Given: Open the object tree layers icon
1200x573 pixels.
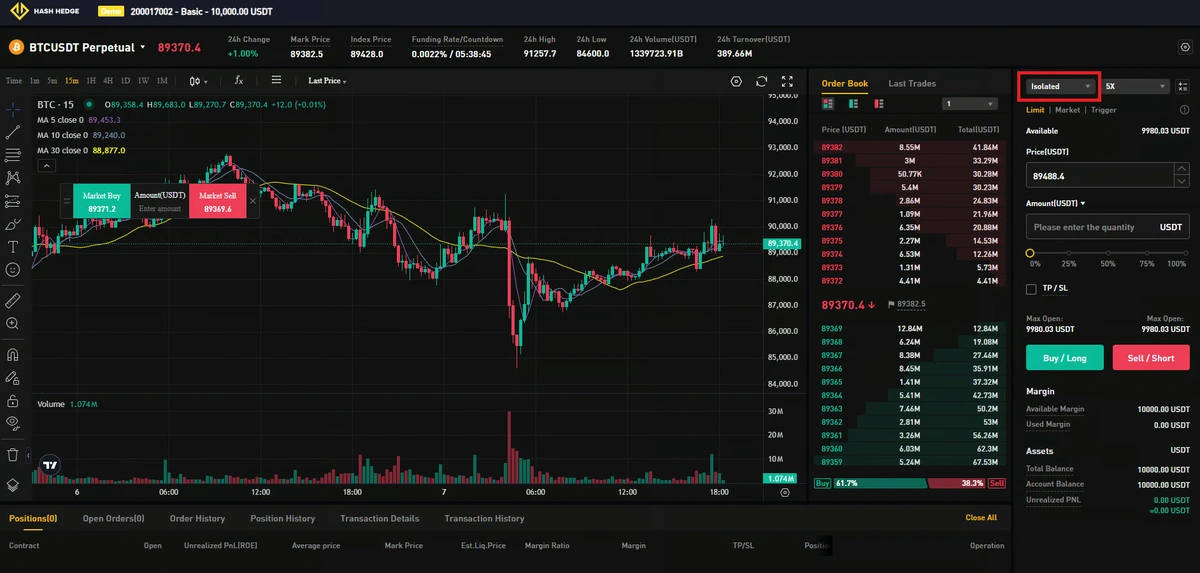Looking at the screenshot, I should coord(13,484).
